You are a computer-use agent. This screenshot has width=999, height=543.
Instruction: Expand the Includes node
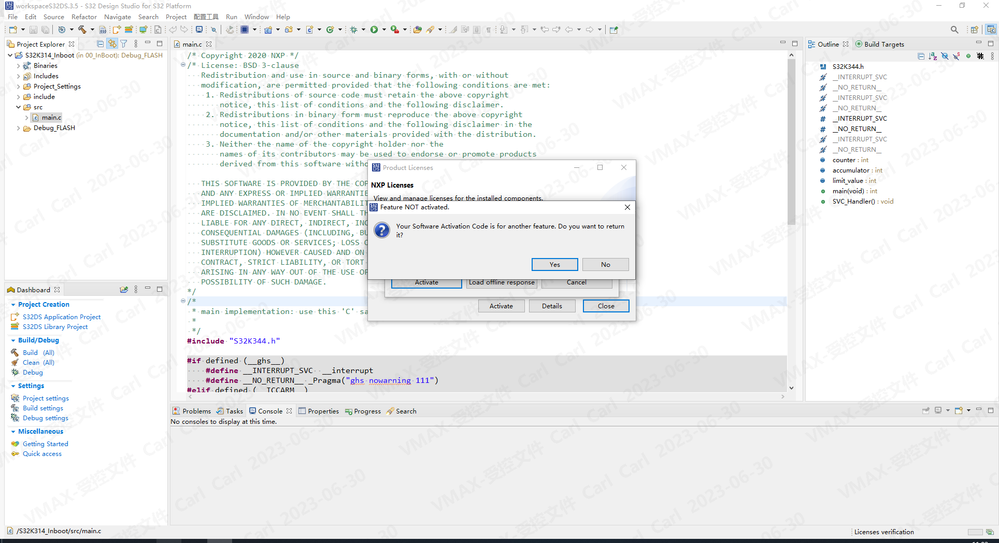point(18,76)
